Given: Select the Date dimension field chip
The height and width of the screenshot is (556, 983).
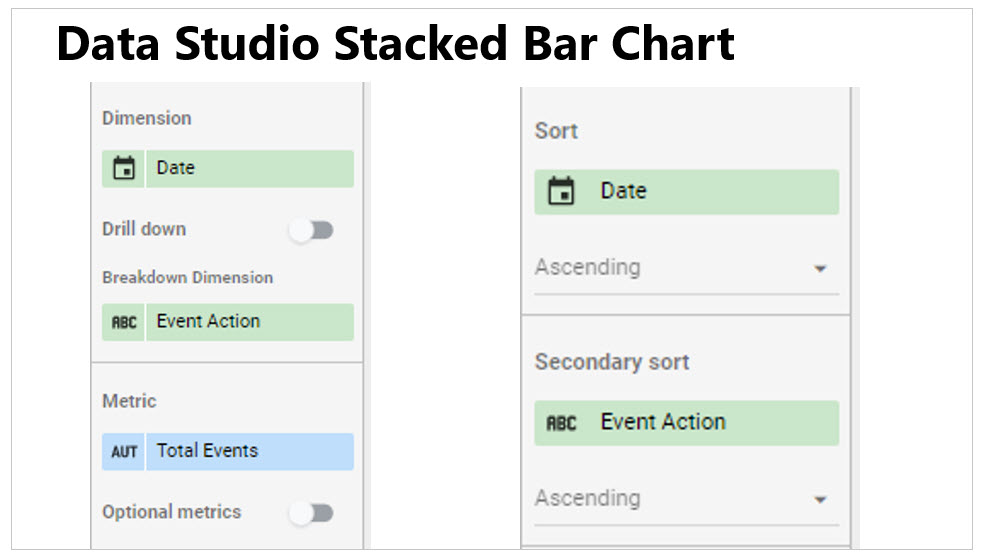Looking at the screenshot, I should (x=228, y=169).
